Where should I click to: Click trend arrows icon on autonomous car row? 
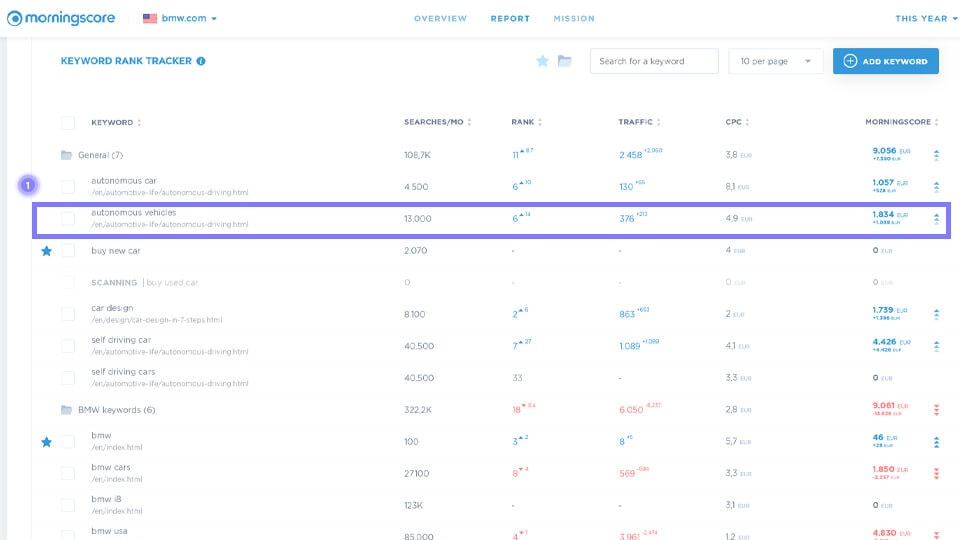(x=936, y=186)
